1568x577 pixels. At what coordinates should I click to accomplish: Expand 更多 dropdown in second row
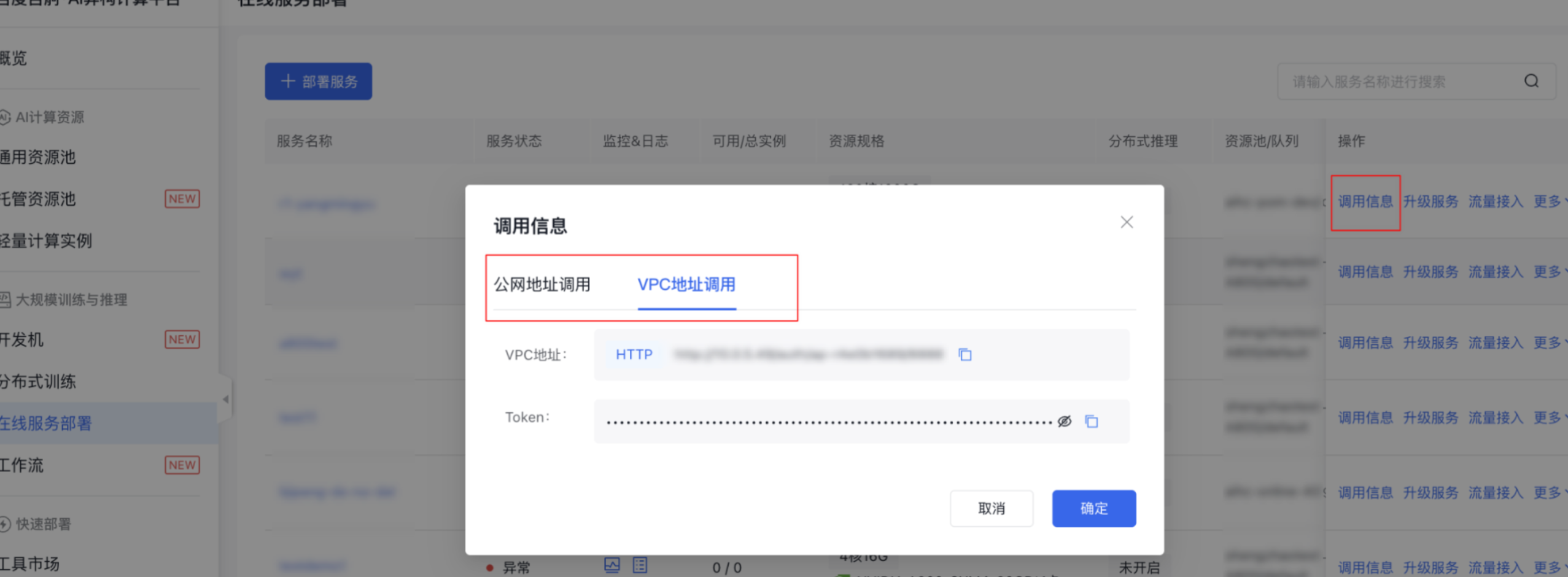click(1550, 272)
